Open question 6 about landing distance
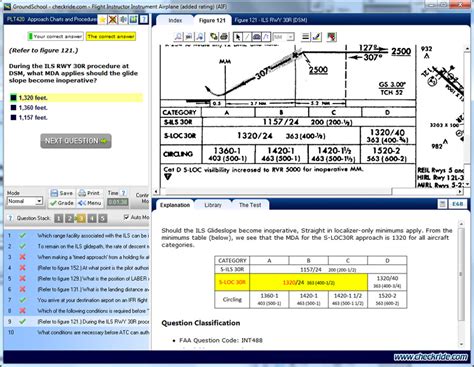The height and width of the screenshot is (367, 474). [77, 289]
